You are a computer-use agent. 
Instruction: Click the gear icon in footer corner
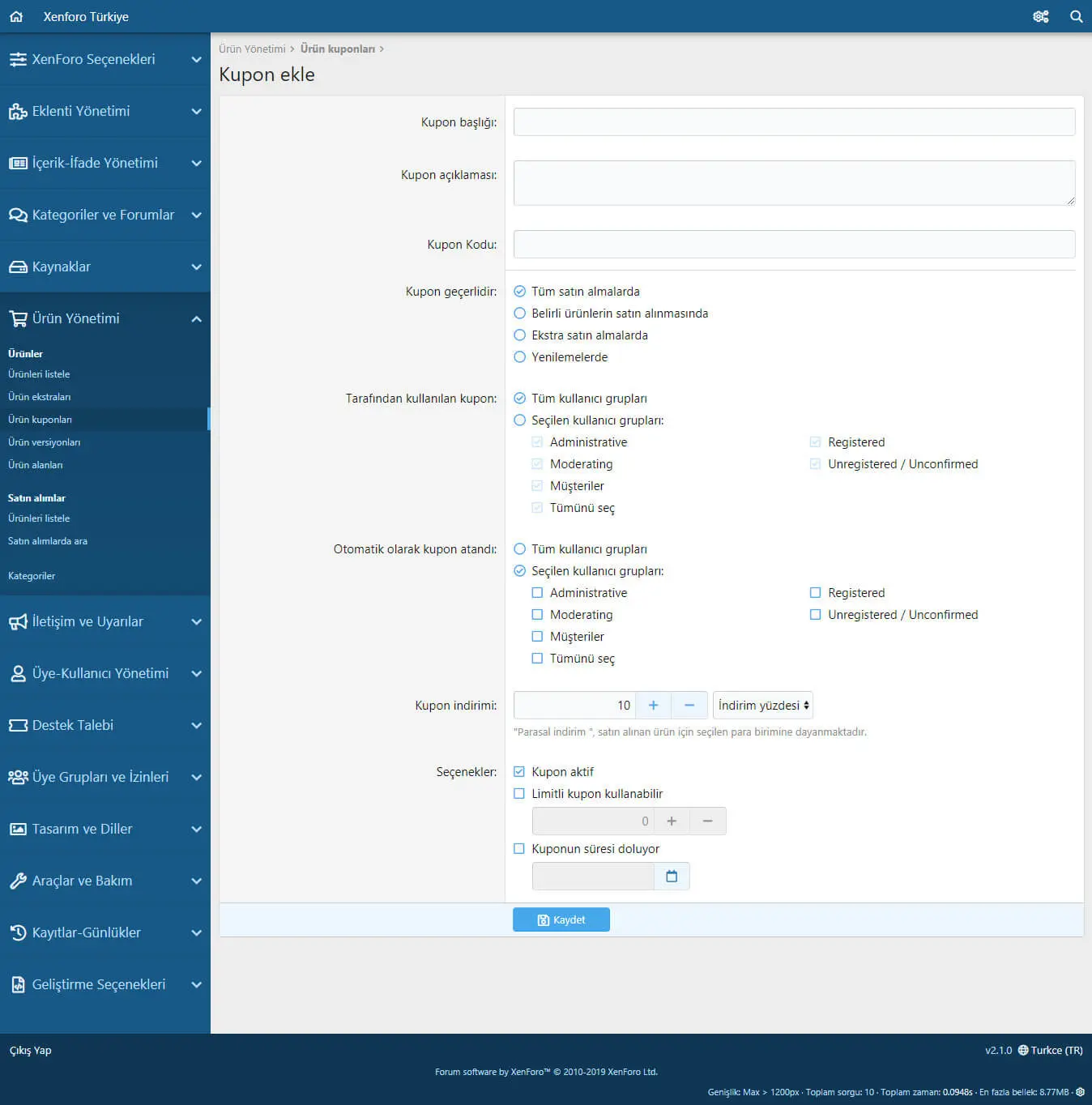(1080, 1092)
